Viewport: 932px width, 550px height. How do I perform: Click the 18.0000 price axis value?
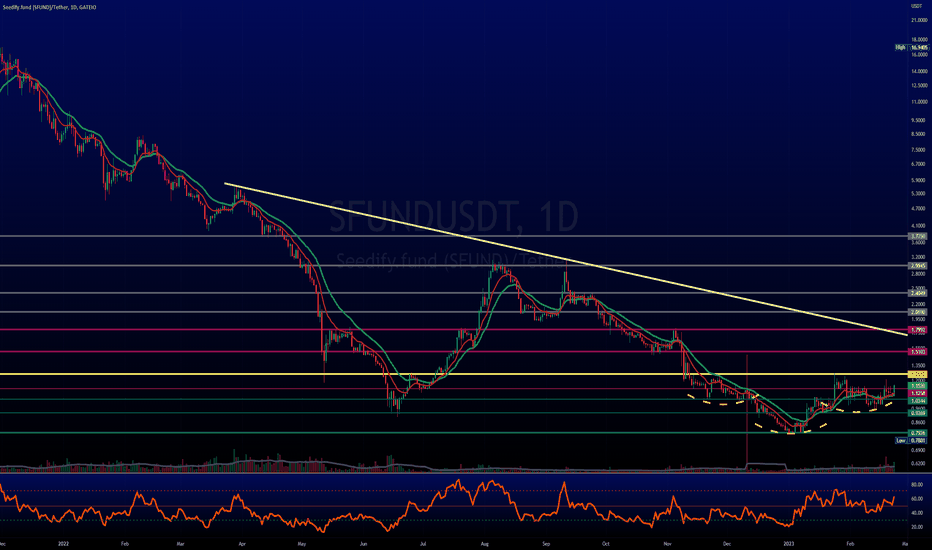[918, 40]
